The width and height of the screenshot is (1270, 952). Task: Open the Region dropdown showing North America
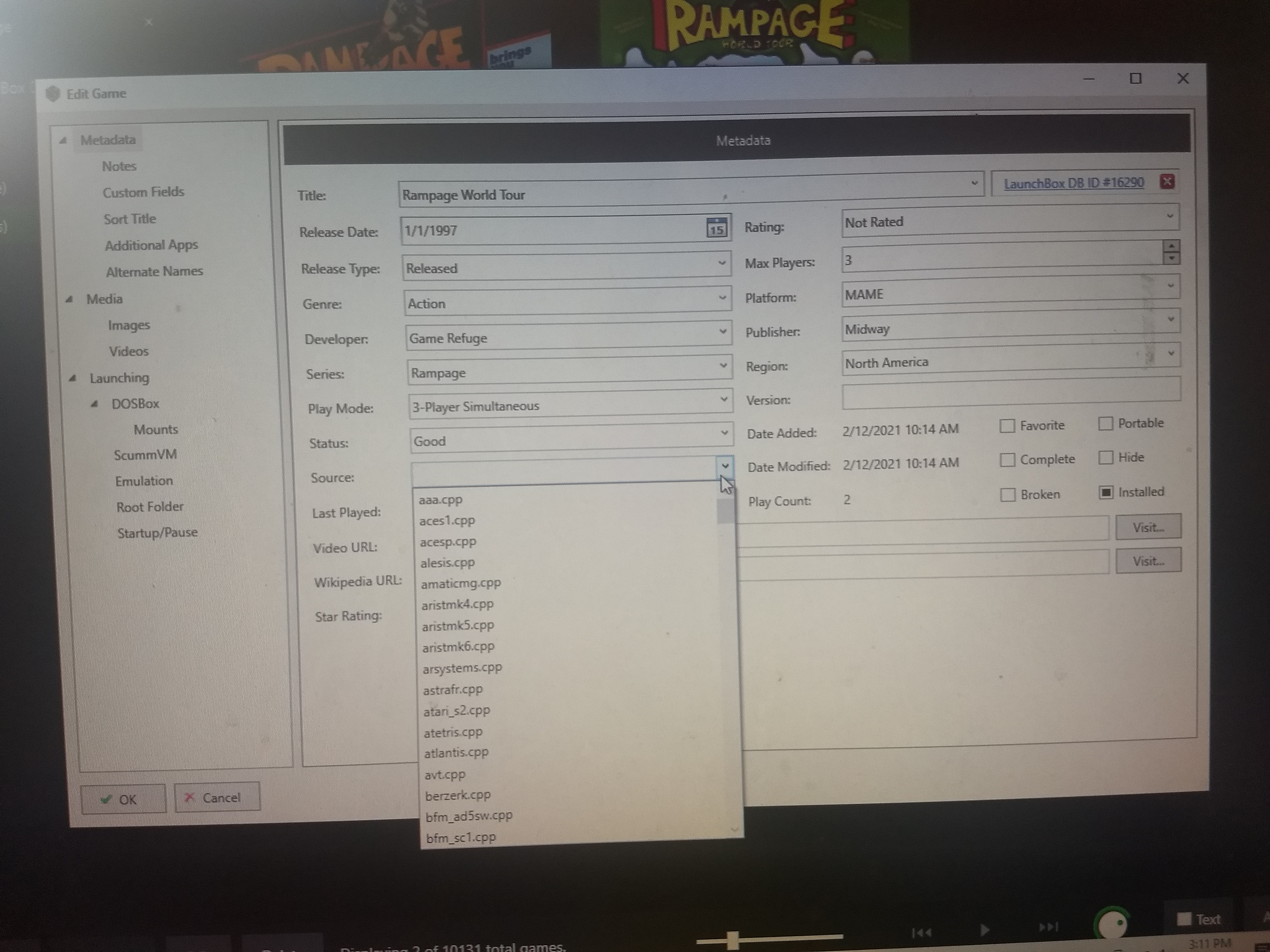pos(1171,354)
